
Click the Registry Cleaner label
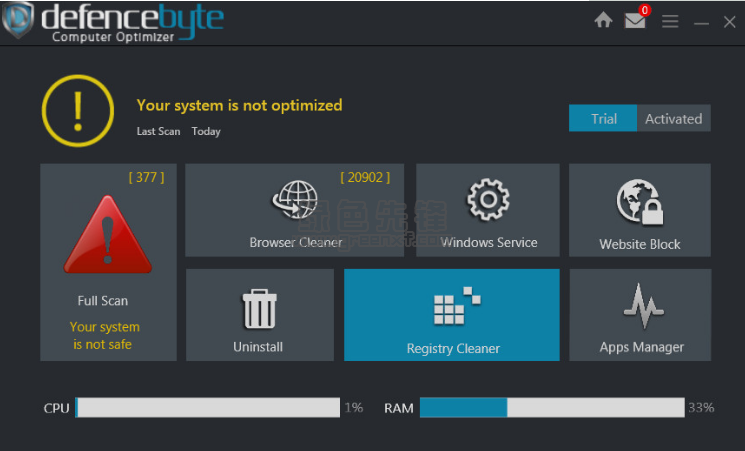pyautogui.click(x=453, y=348)
